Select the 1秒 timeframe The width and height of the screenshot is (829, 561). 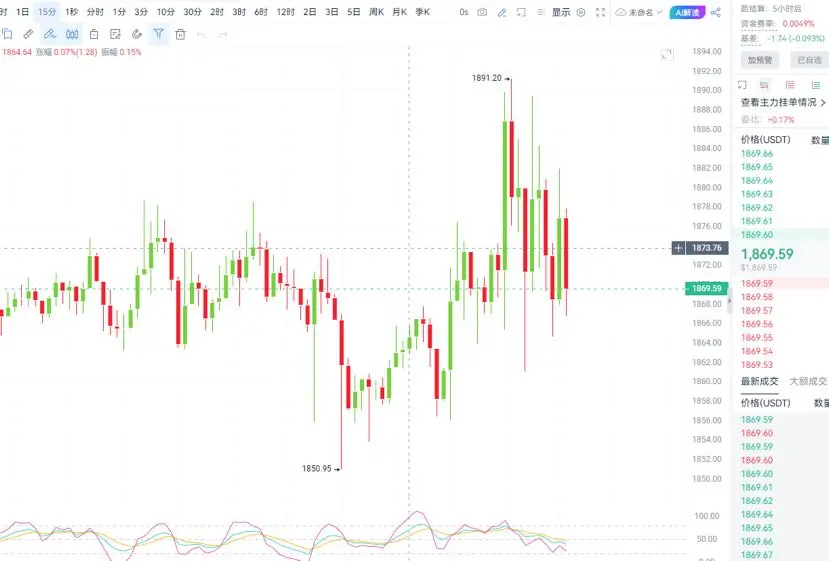pos(71,12)
